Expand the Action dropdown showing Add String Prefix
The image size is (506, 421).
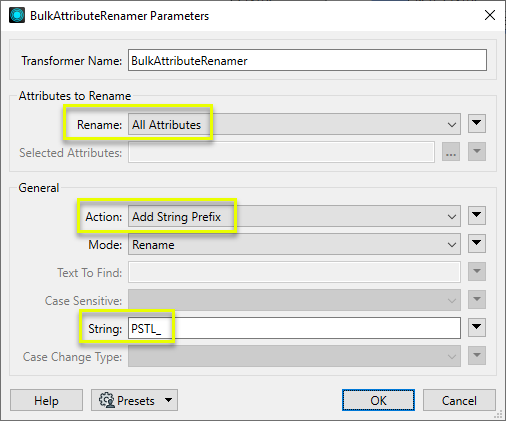294,216
